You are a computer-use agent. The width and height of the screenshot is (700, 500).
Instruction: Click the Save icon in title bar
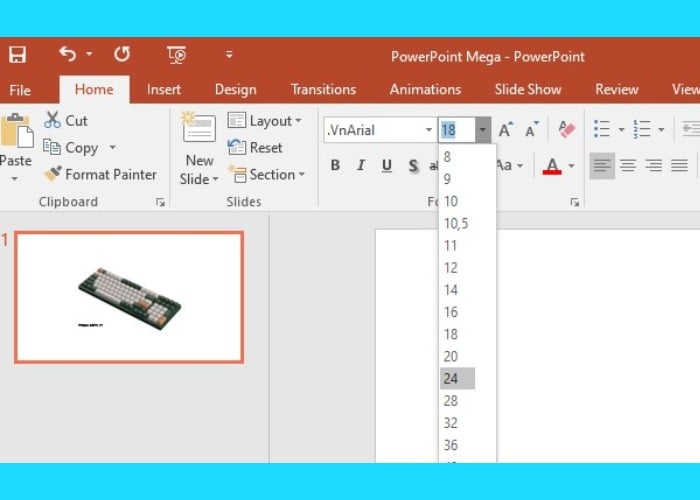pyautogui.click(x=18, y=55)
